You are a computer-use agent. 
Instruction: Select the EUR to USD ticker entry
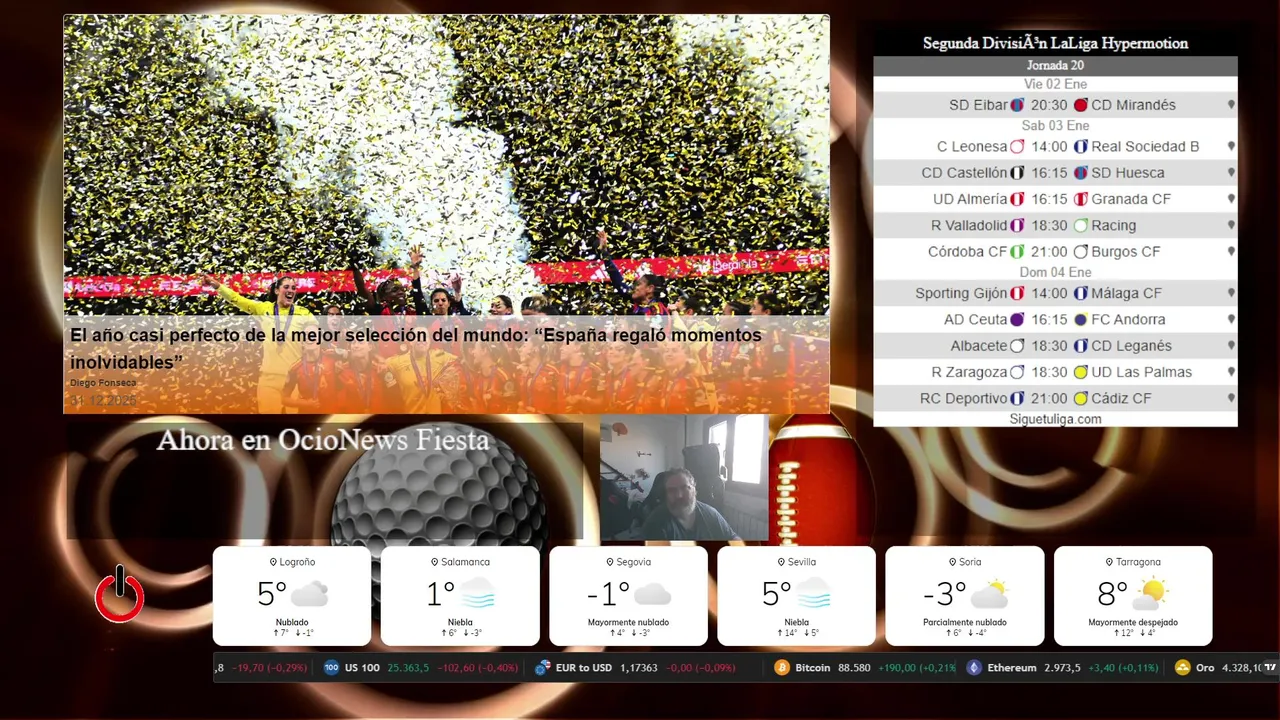pos(635,667)
